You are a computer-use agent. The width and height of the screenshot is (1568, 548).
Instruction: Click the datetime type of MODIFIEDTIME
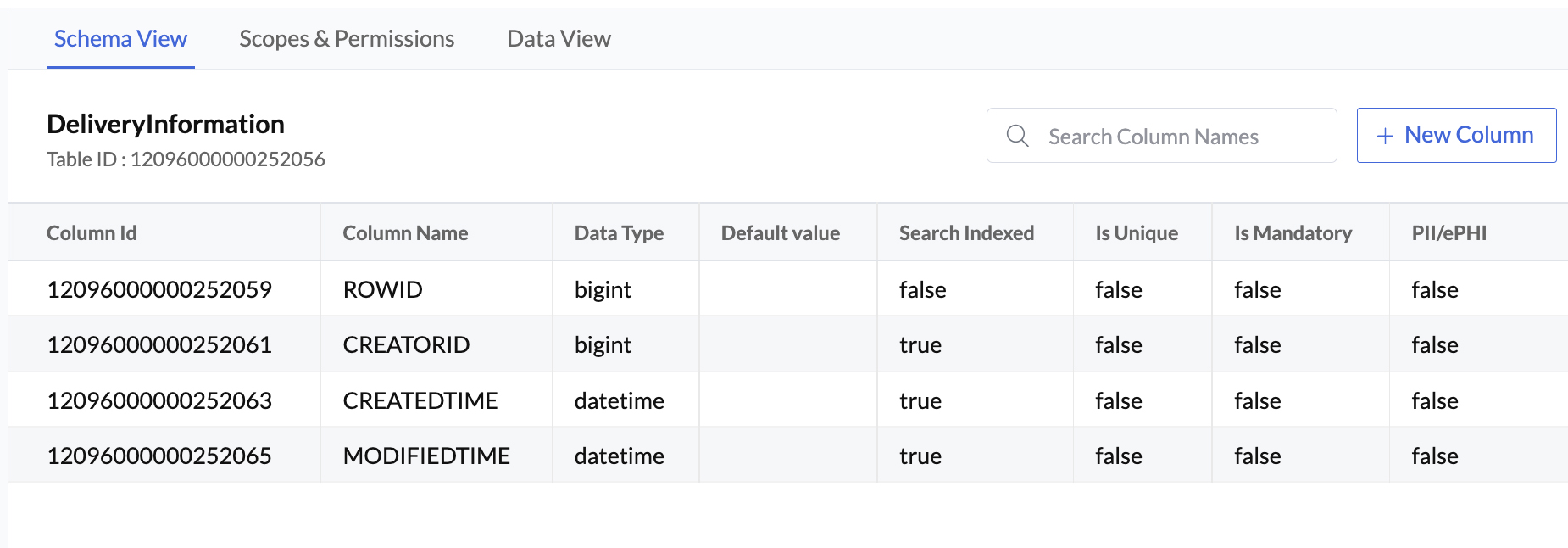tap(619, 456)
